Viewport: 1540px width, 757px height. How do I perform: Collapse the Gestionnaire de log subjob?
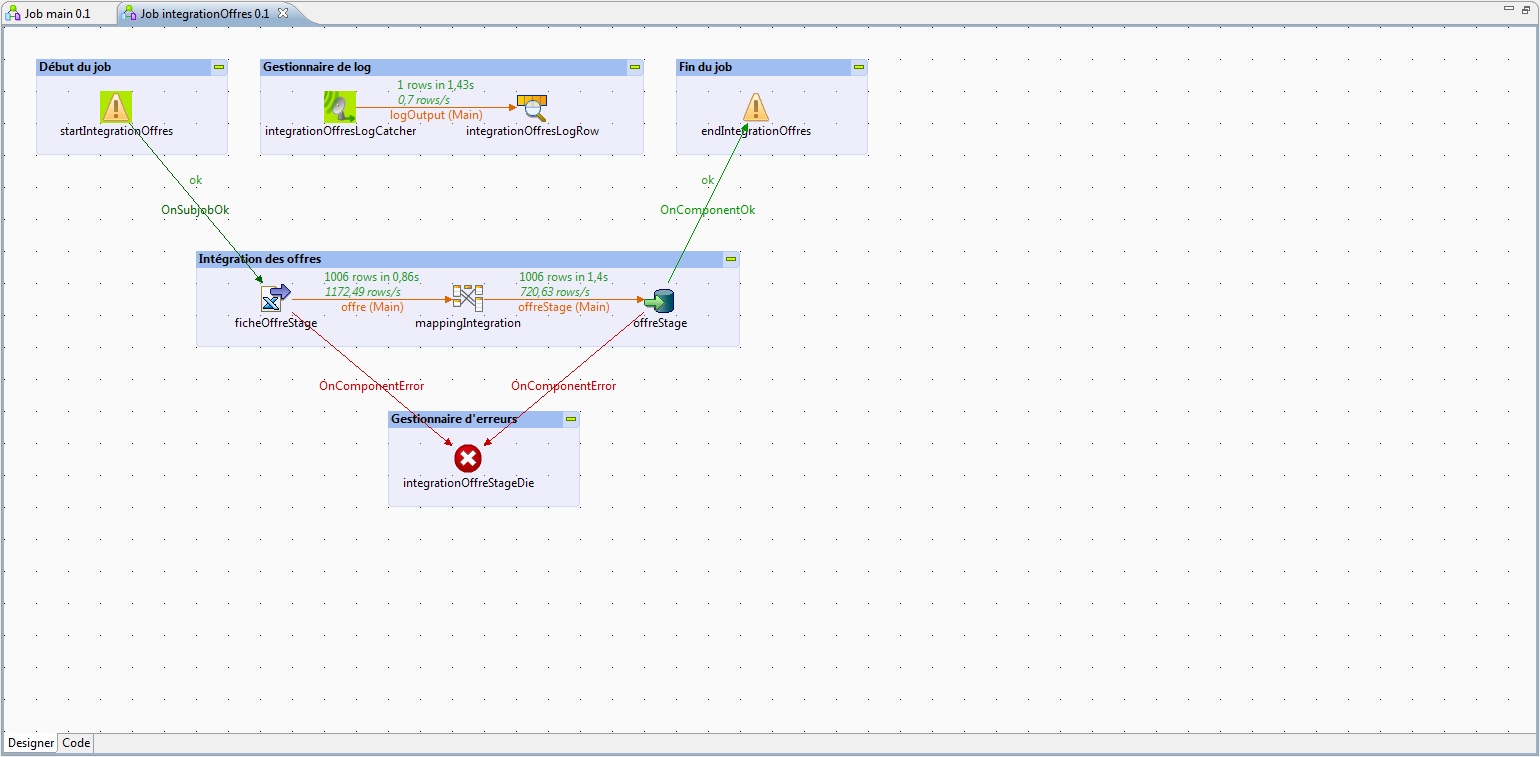[x=635, y=67]
